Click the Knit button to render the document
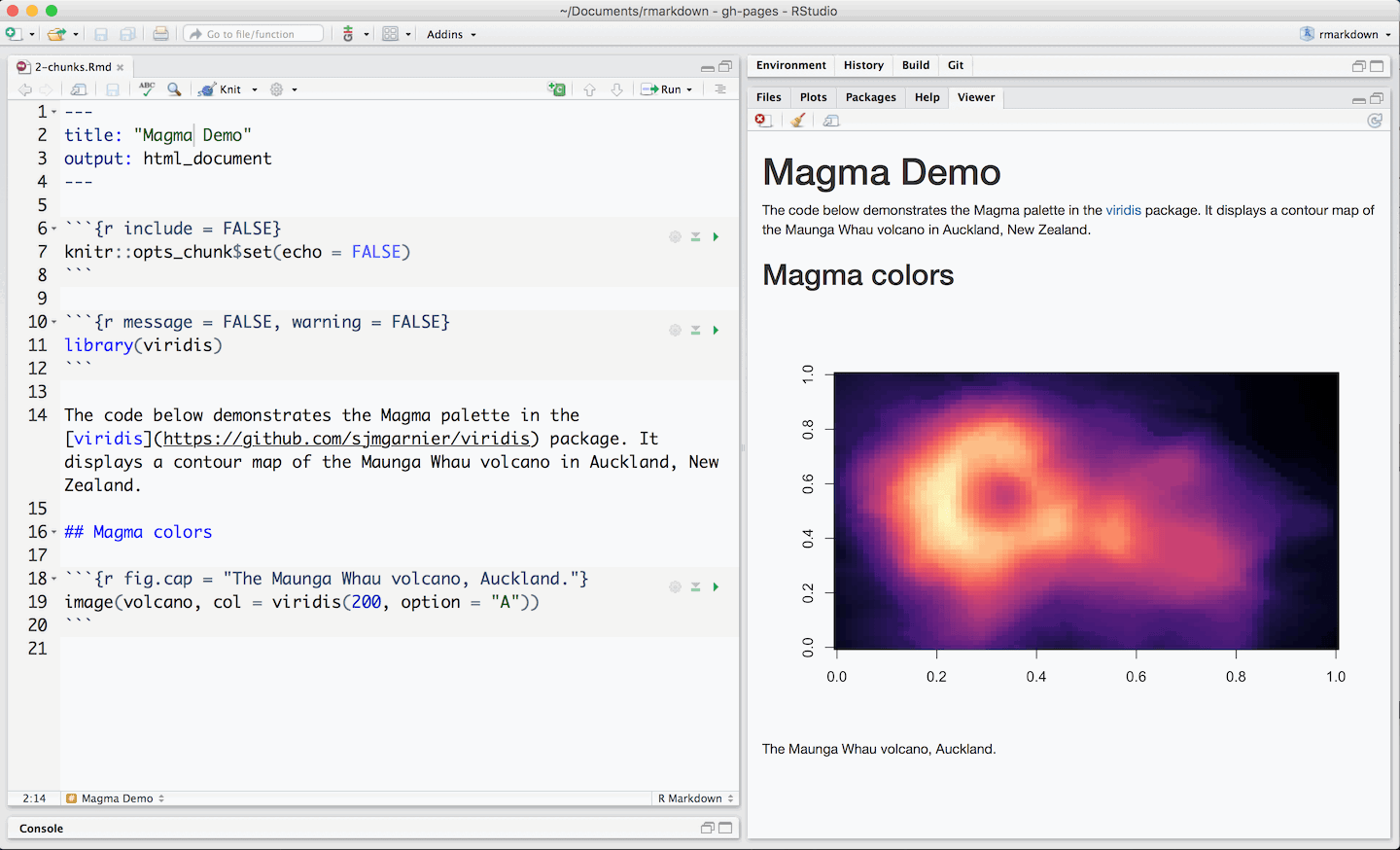Viewport: 1400px width, 850px height. click(227, 89)
